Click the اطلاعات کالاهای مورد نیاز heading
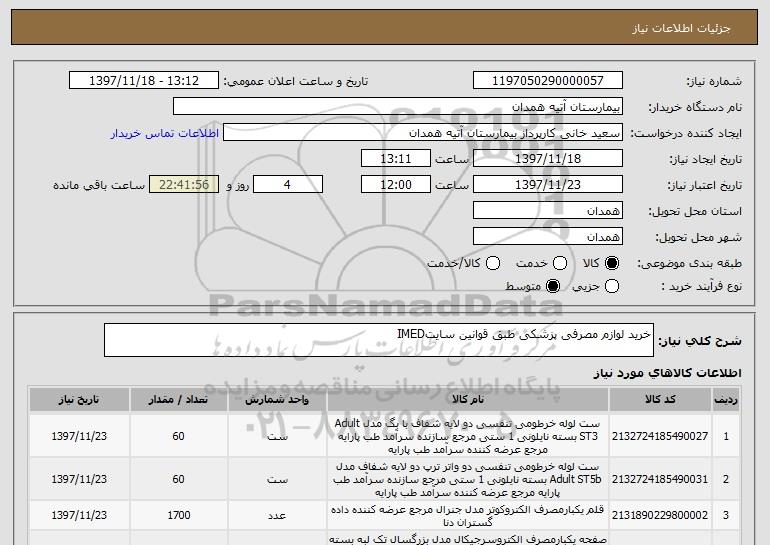The height and width of the screenshot is (545, 770). [x=668, y=373]
